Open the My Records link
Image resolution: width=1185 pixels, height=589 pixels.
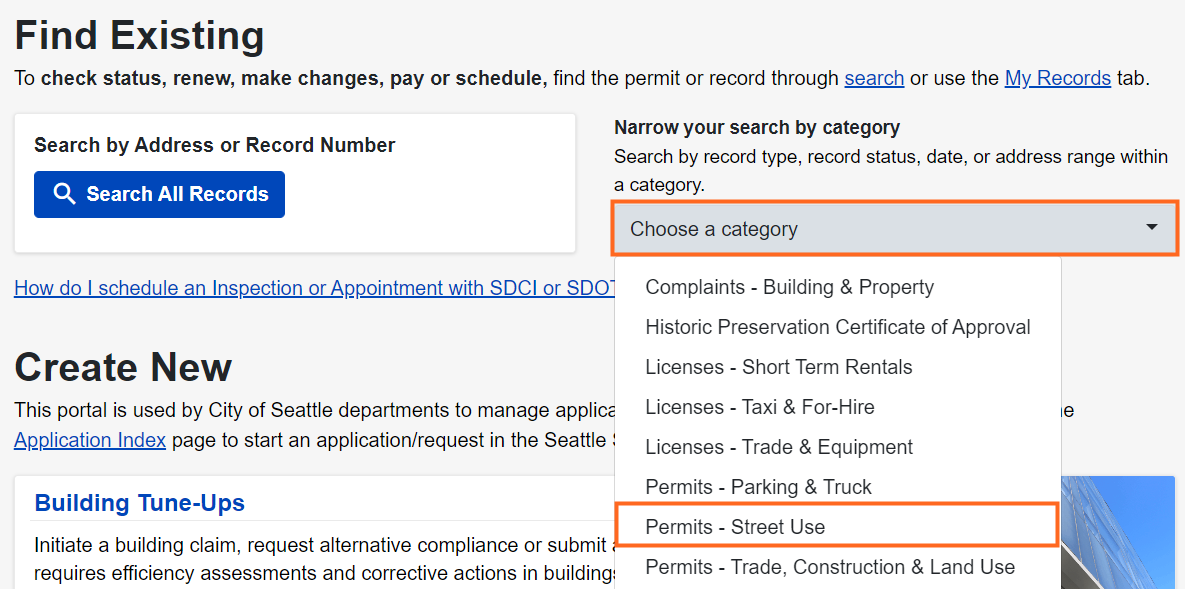(x=1057, y=78)
